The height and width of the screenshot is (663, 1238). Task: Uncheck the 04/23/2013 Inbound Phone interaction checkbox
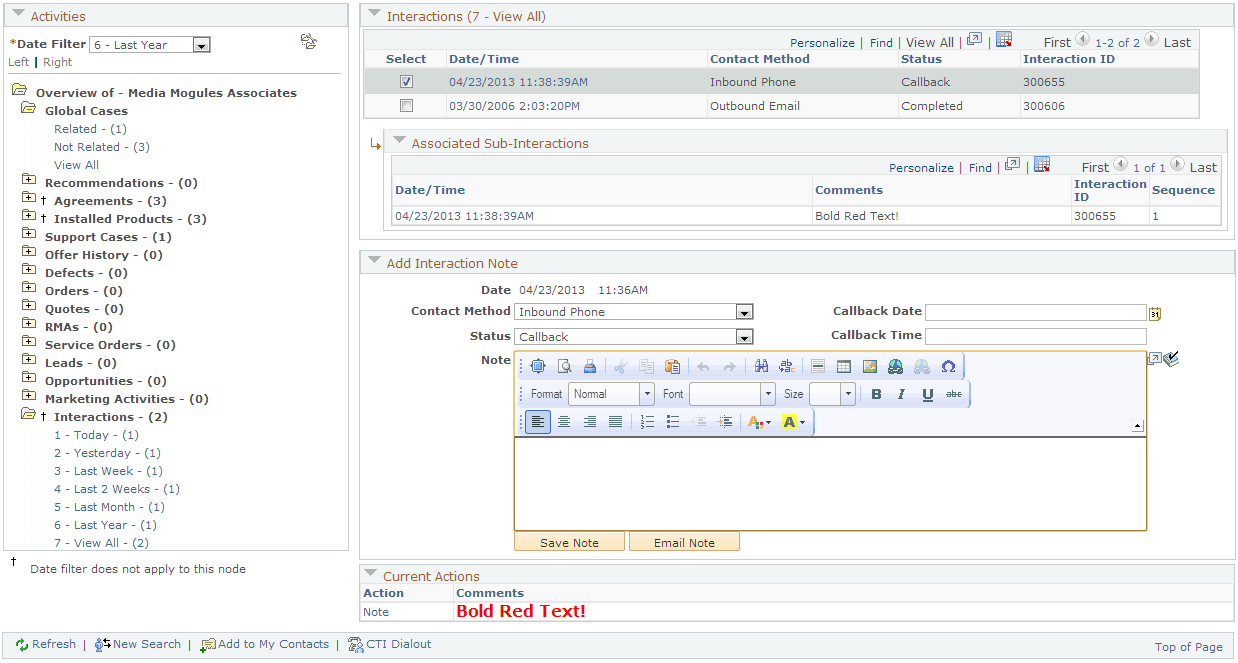pos(406,82)
